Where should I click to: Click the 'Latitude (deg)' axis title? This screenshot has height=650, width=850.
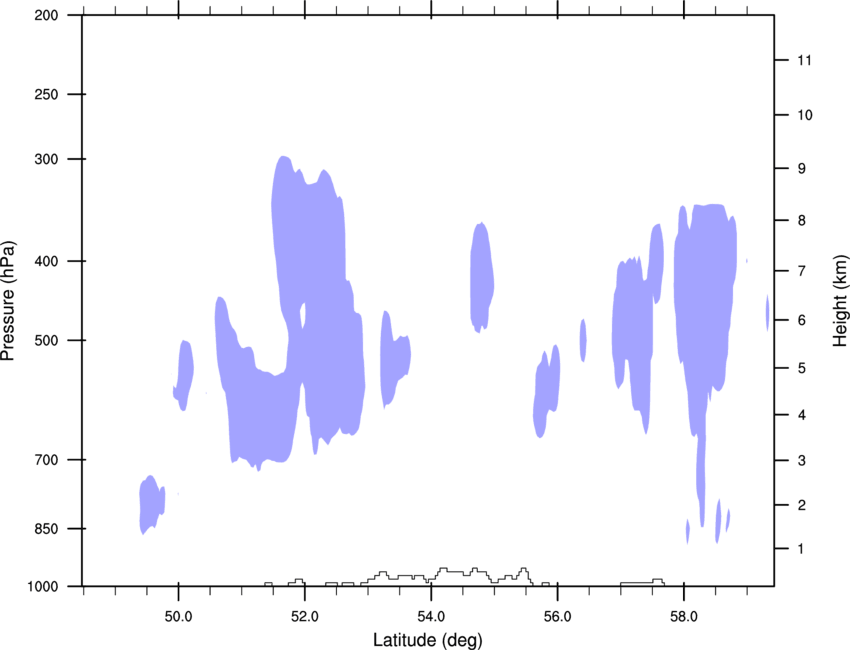click(x=428, y=640)
